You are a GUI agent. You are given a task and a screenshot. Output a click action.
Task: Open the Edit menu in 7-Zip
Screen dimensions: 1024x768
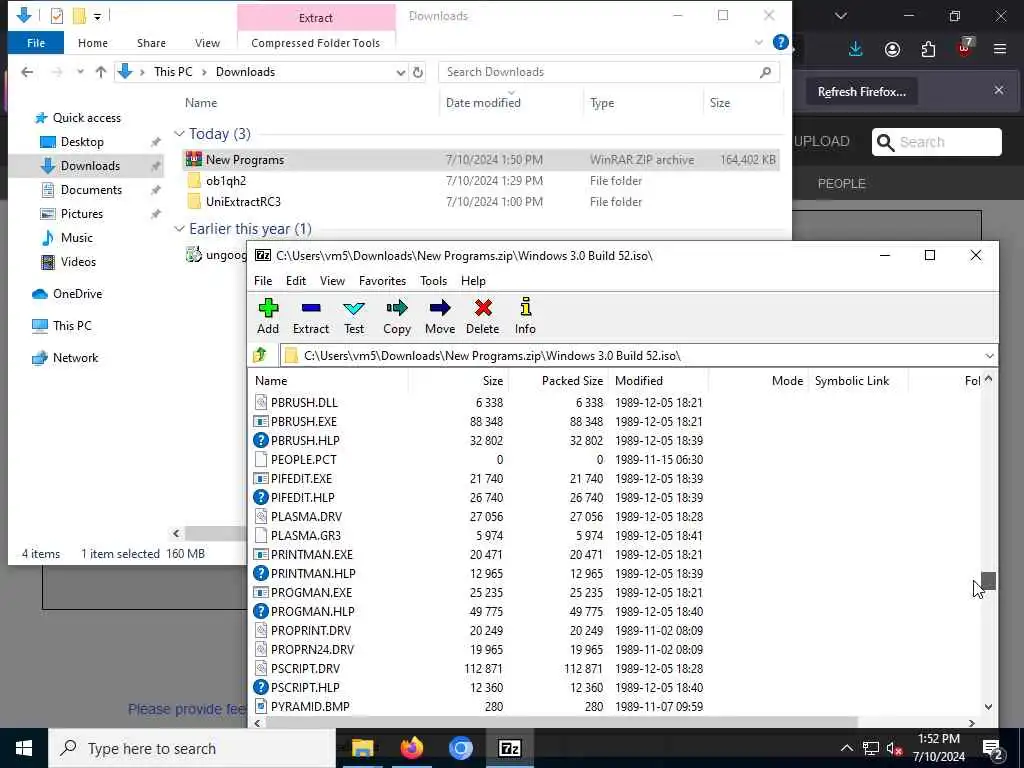click(x=296, y=281)
